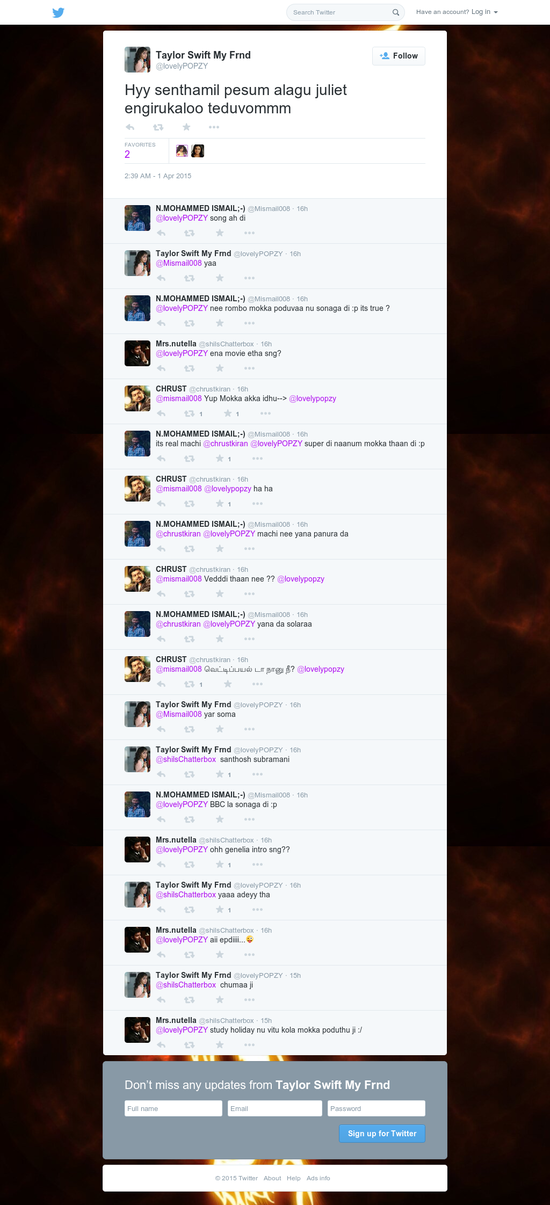
Task: Click the Twitter bird logo
Action: 58,12
